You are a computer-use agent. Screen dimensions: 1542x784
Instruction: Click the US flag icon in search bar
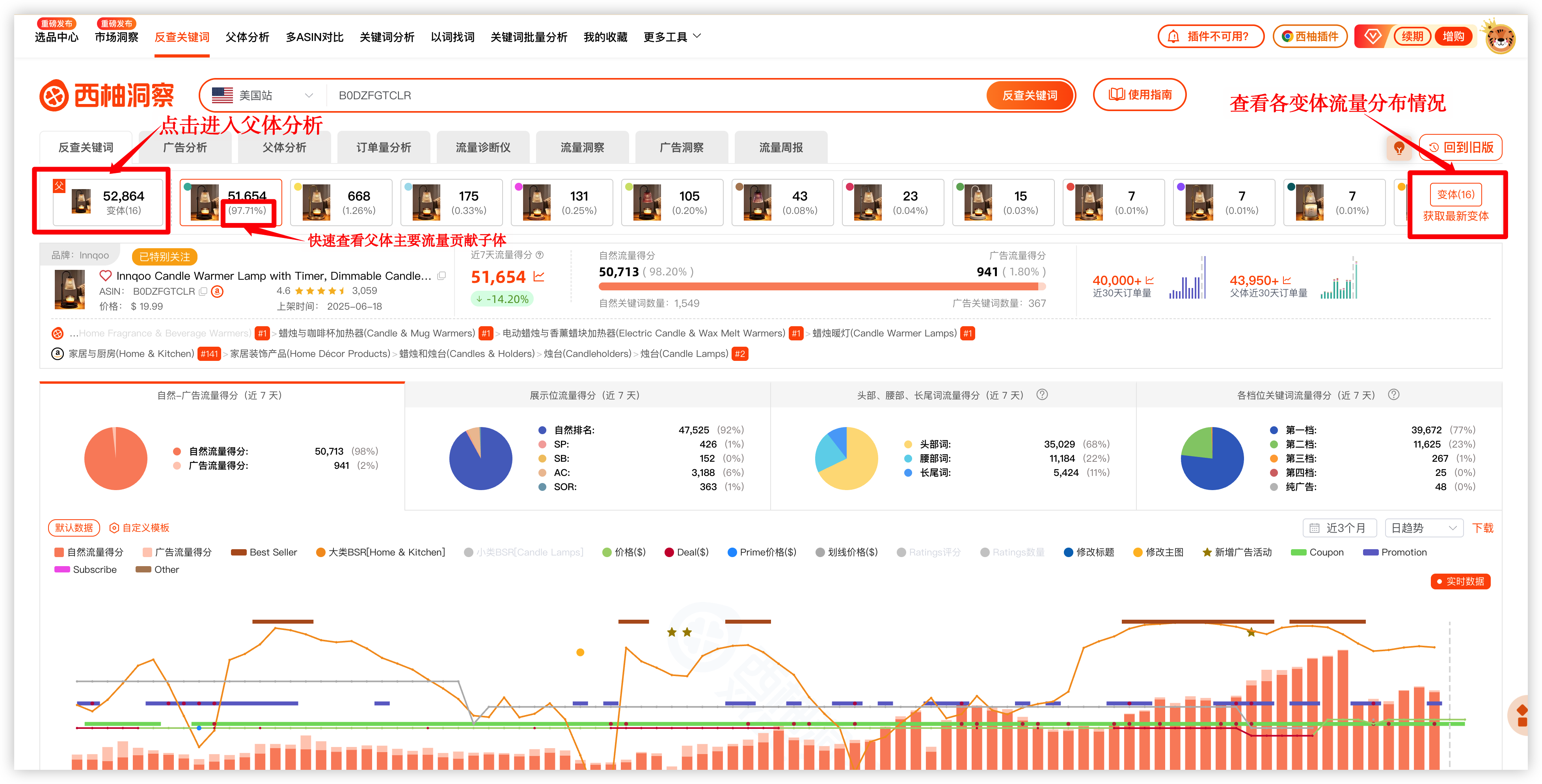pos(222,95)
